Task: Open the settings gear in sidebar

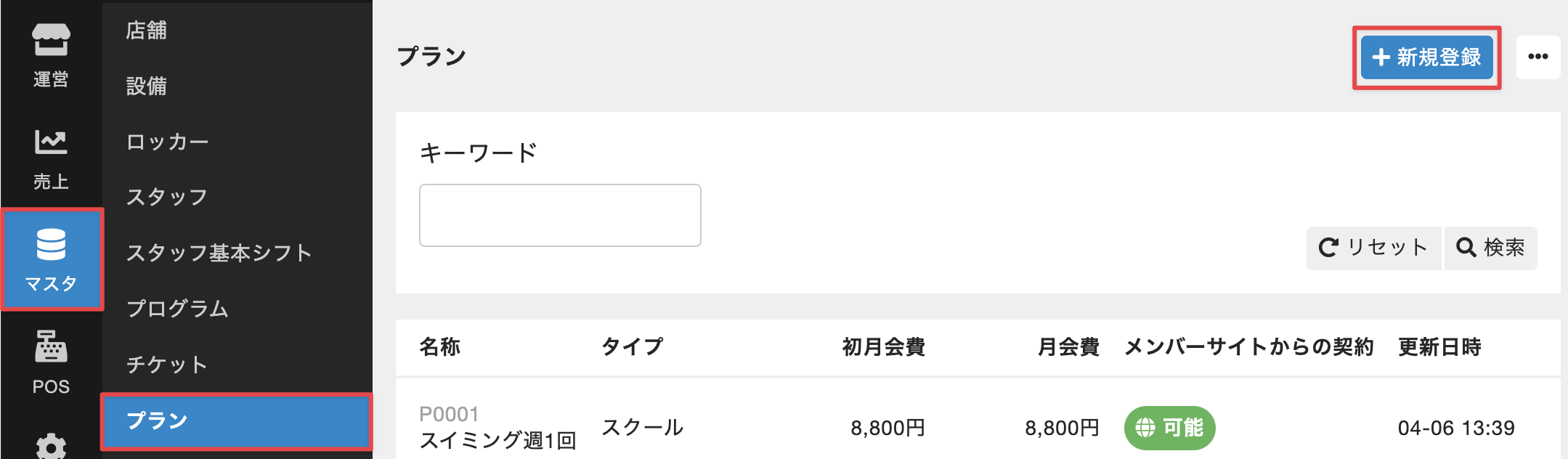Action: (51, 444)
